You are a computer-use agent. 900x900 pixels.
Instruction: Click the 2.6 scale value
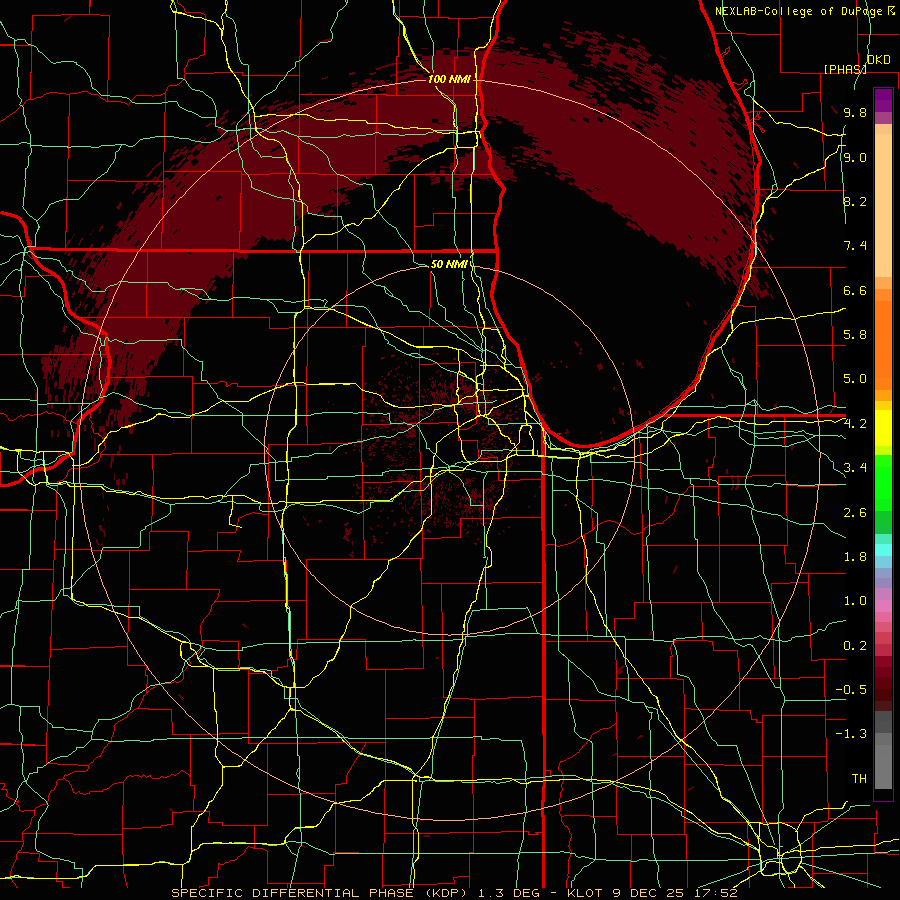[855, 513]
